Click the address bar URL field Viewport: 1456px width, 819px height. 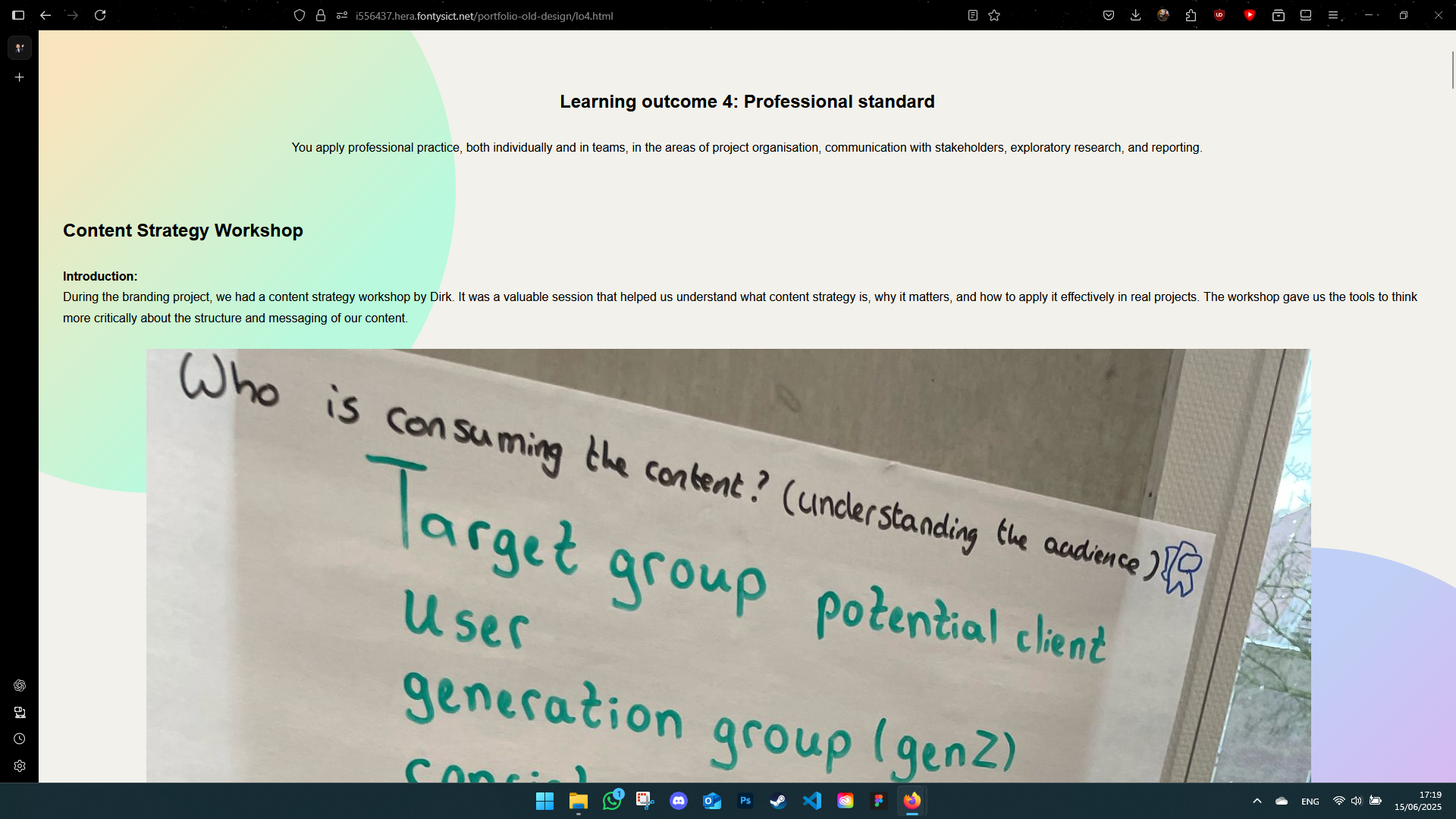pos(485,15)
